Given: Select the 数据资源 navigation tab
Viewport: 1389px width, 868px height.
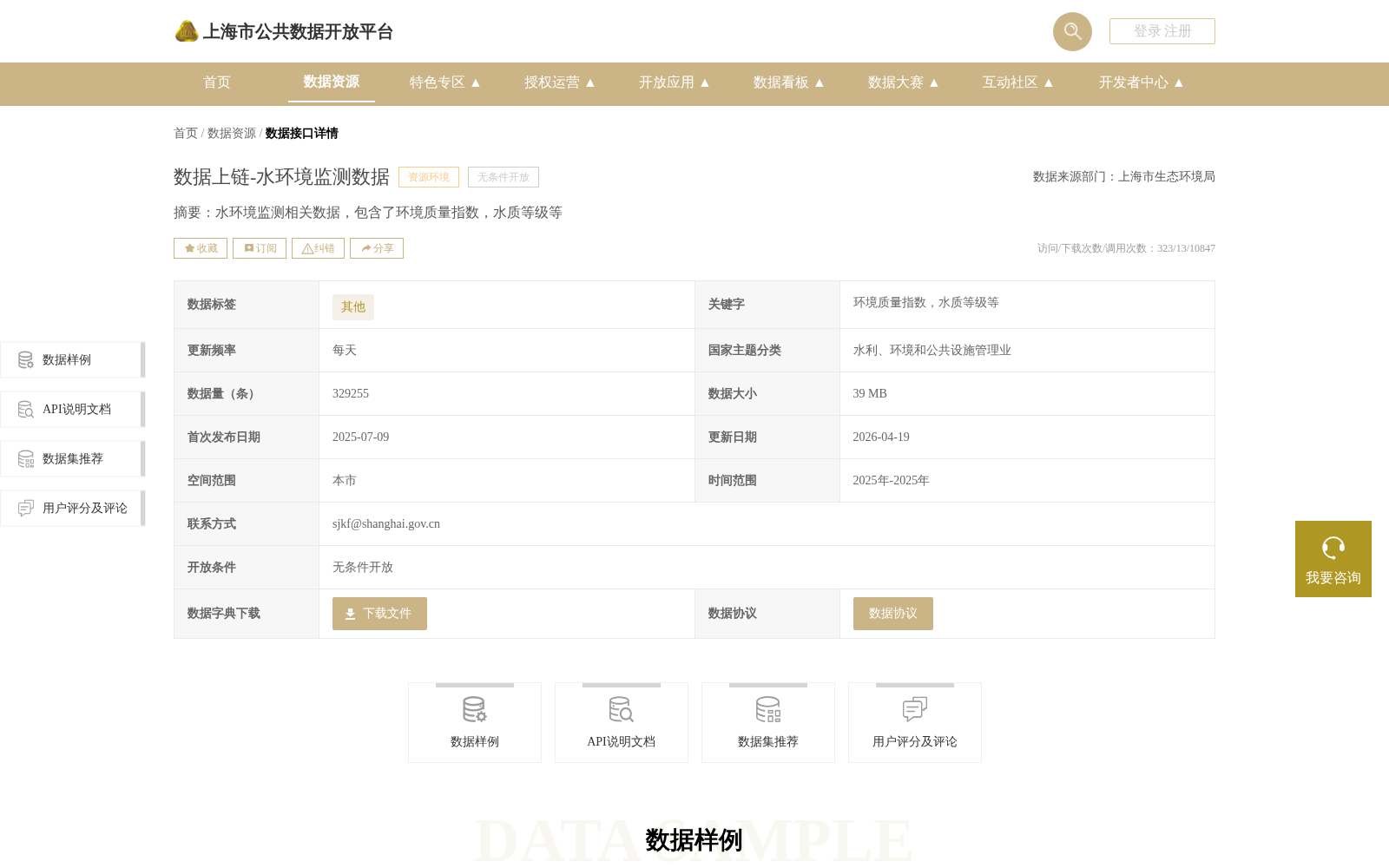Looking at the screenshot, I should [x=332, y=82].
